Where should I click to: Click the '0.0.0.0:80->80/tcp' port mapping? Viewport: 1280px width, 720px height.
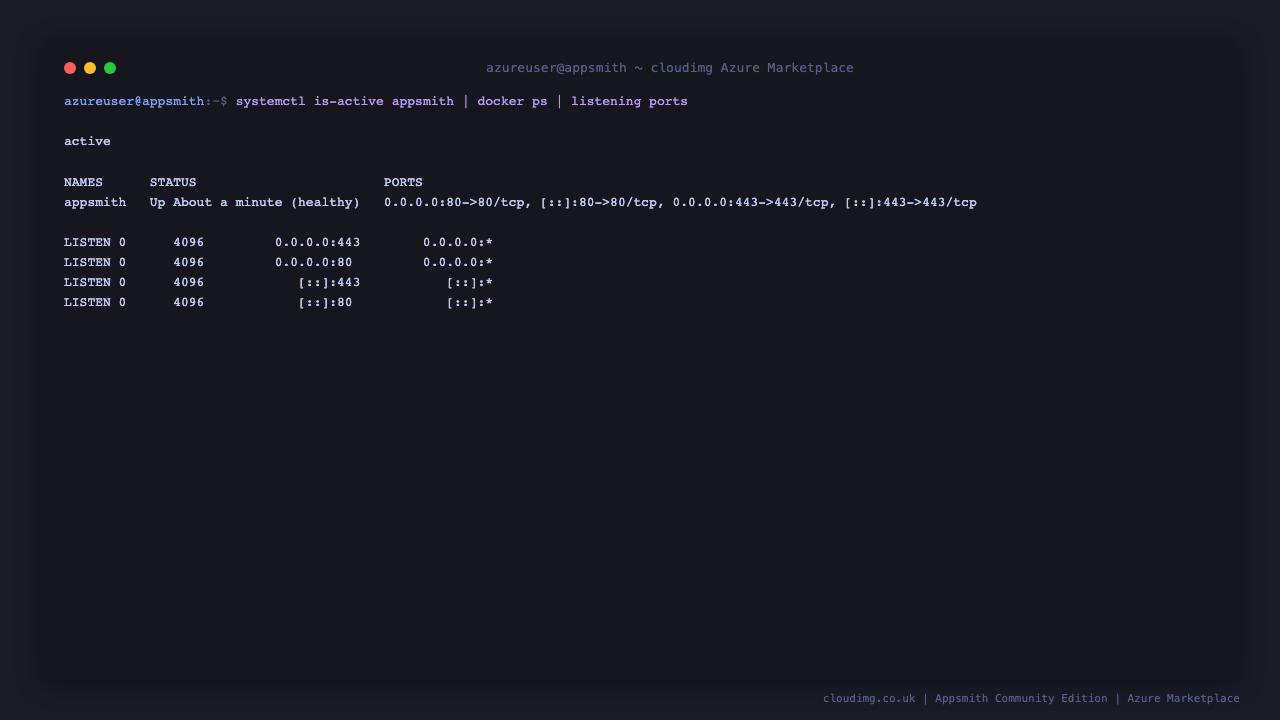pos(454,203)
